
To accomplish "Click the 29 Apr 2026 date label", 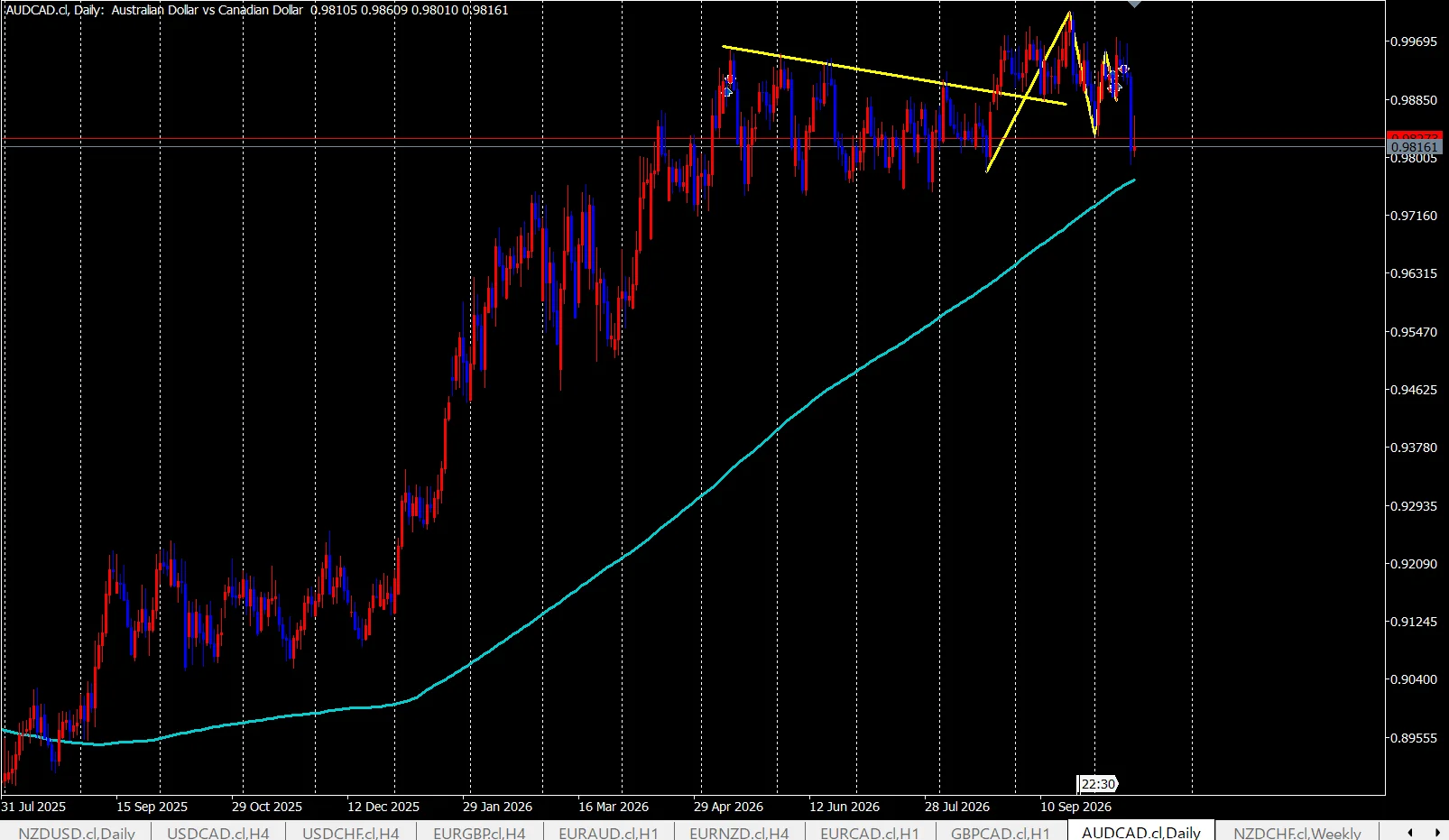I will click(728, 807).
